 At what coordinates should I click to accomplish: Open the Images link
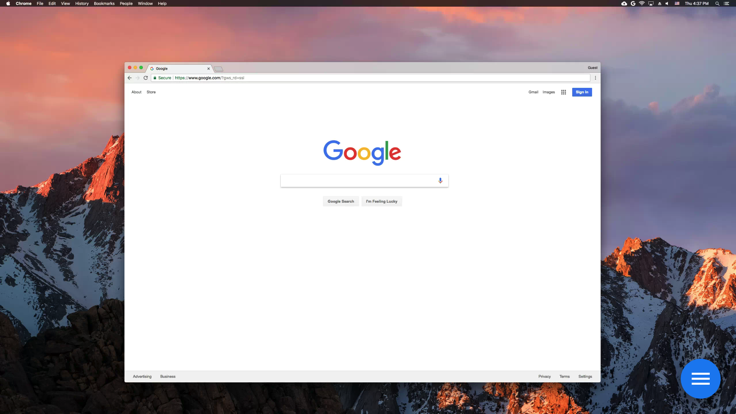click(549, 92)
